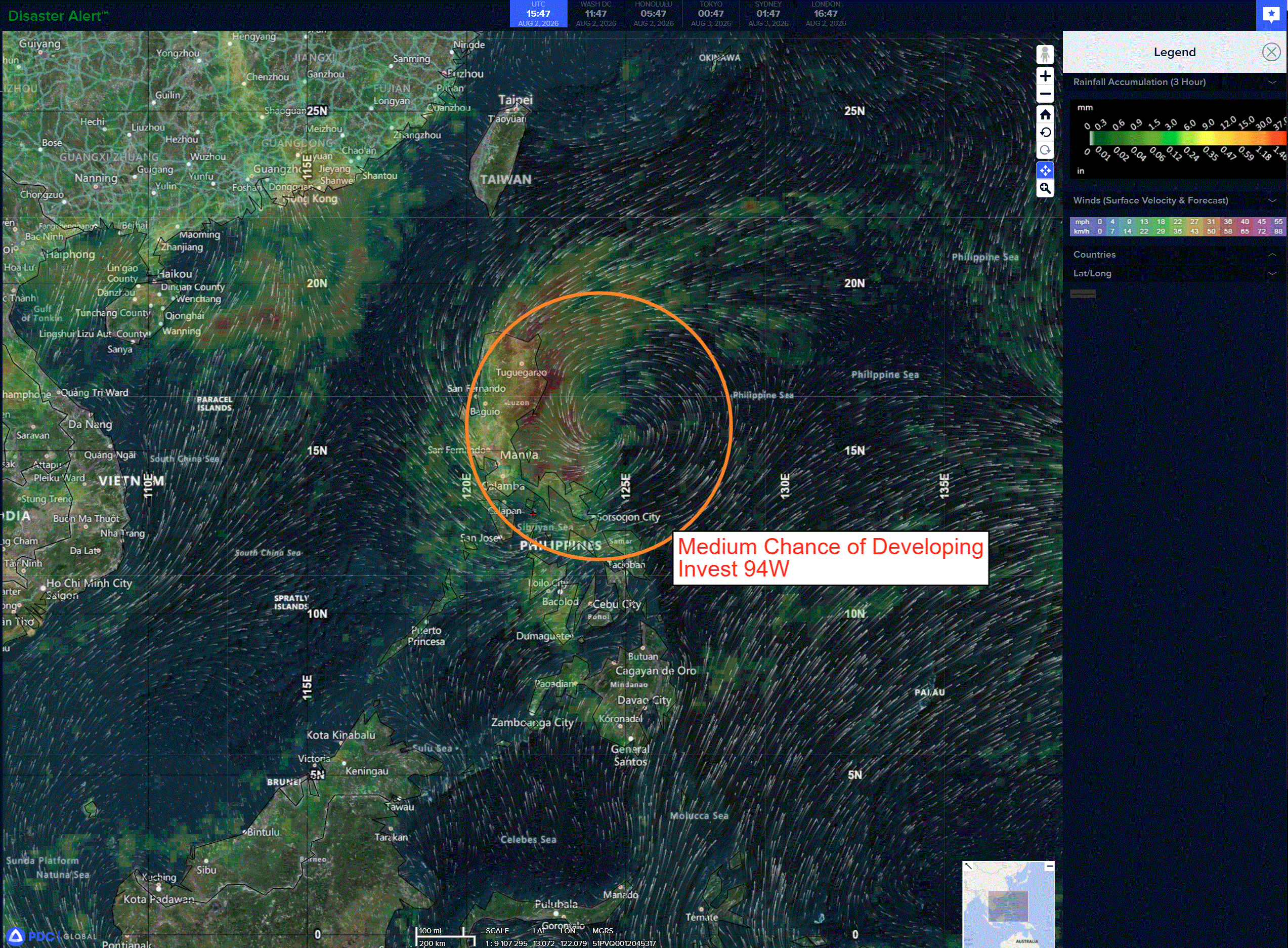Click the Kuching map label
The height and width of the screenshot is (948, 1288).
pyautogui.click(x=159, y=878)
